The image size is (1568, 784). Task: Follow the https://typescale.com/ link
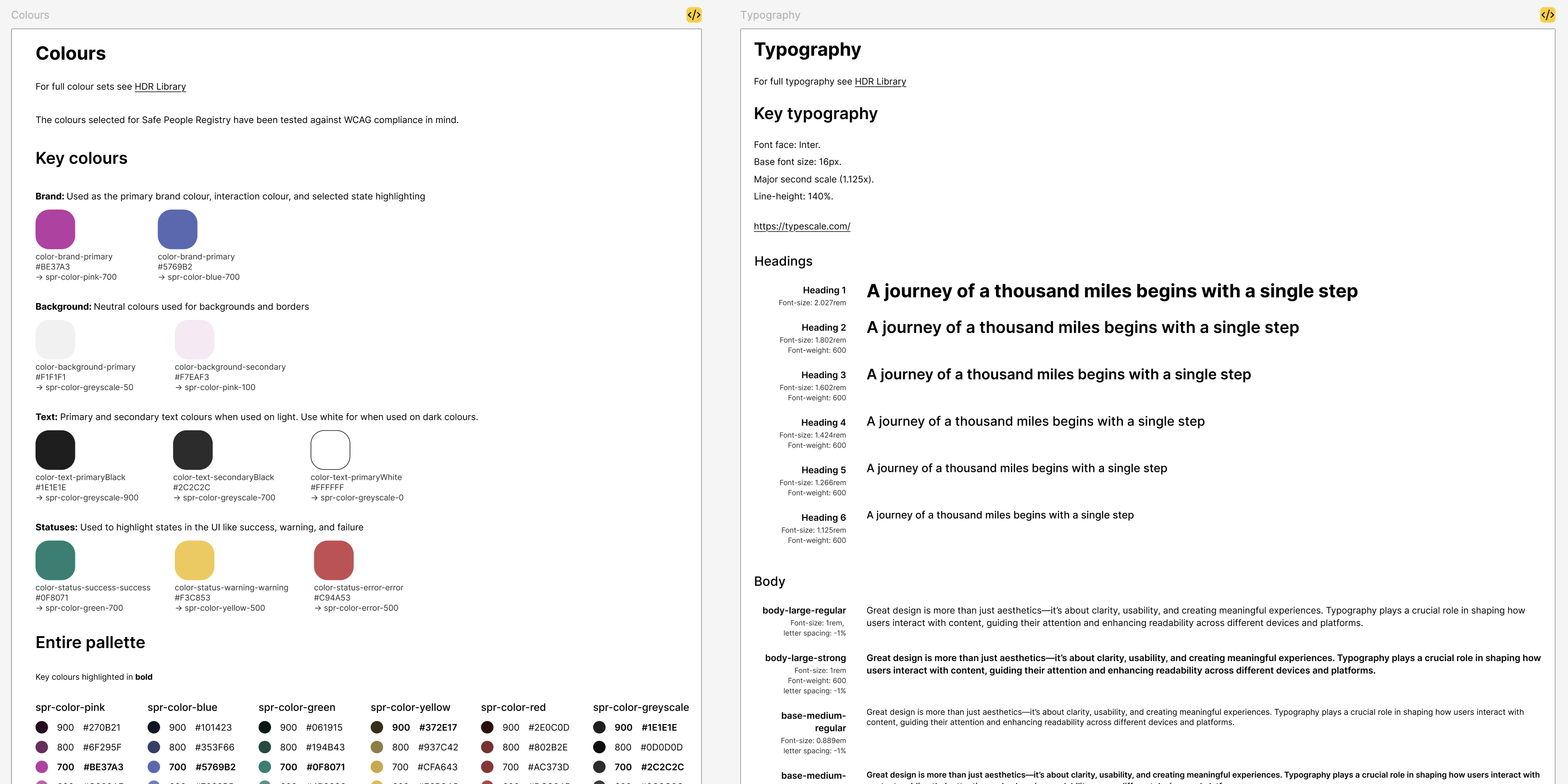click(x=802, y=226)
